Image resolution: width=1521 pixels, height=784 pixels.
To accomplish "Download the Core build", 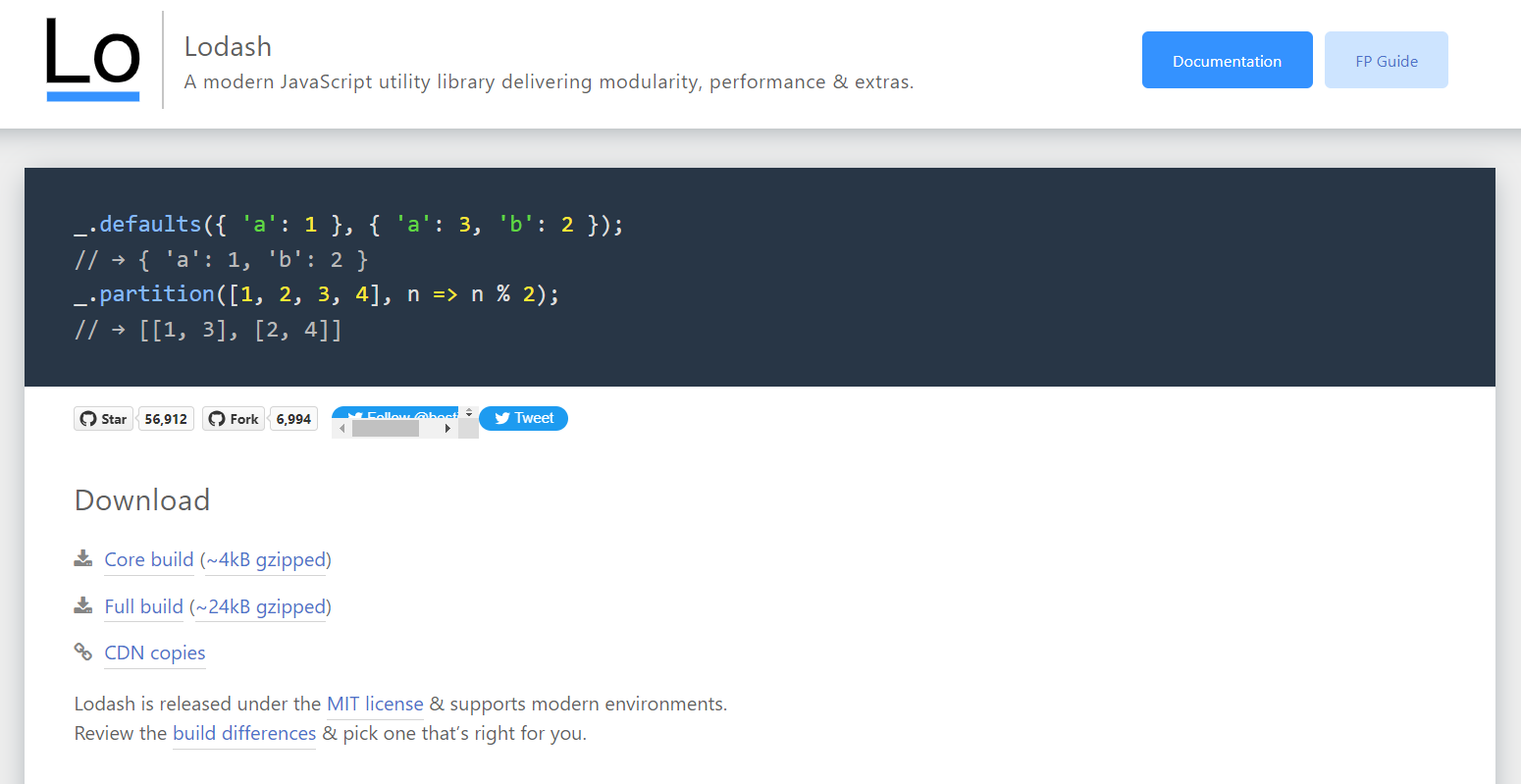I will 149,559.
